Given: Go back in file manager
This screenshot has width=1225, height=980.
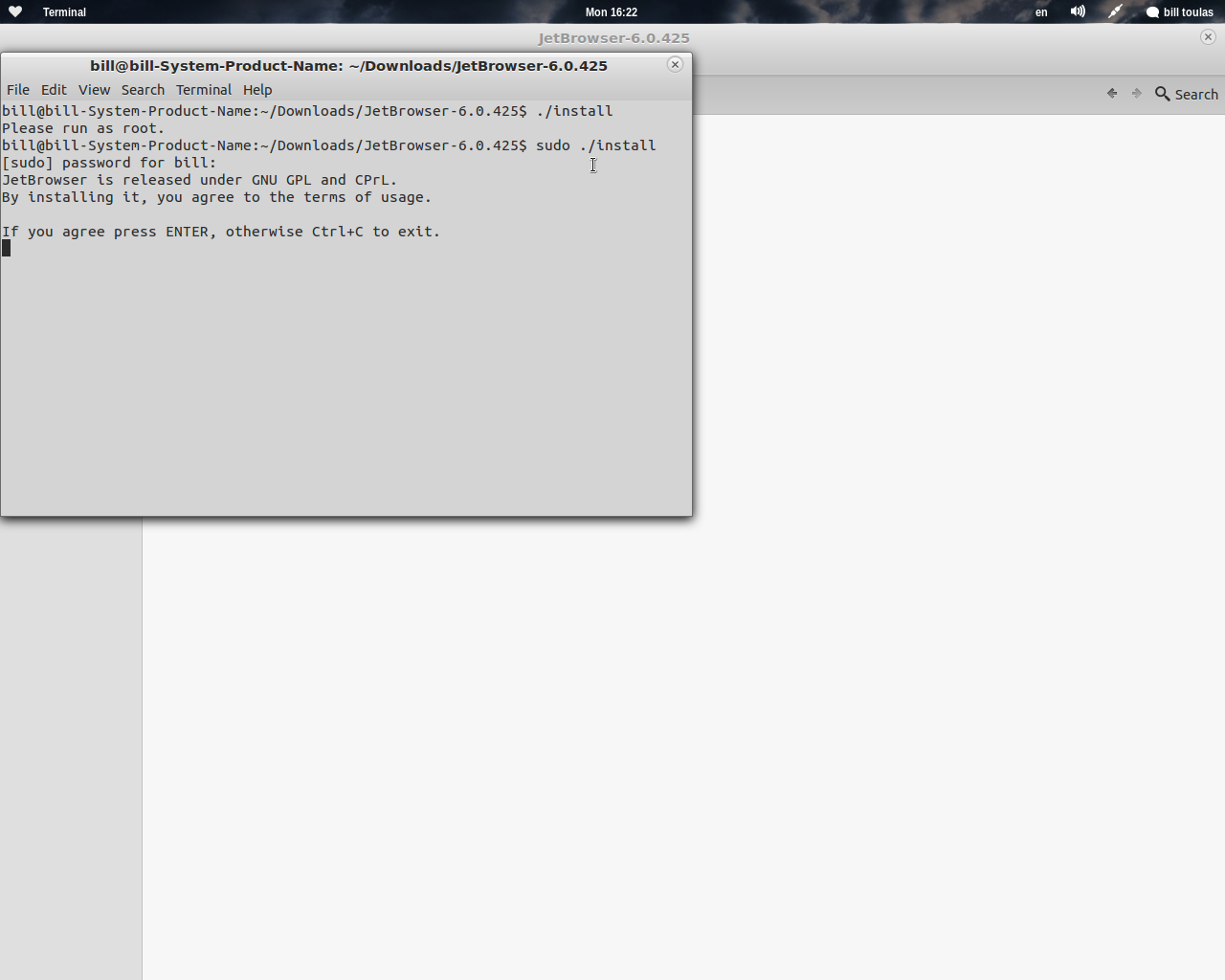Looking at the screenshot, I should click(x=1112, y=94).
